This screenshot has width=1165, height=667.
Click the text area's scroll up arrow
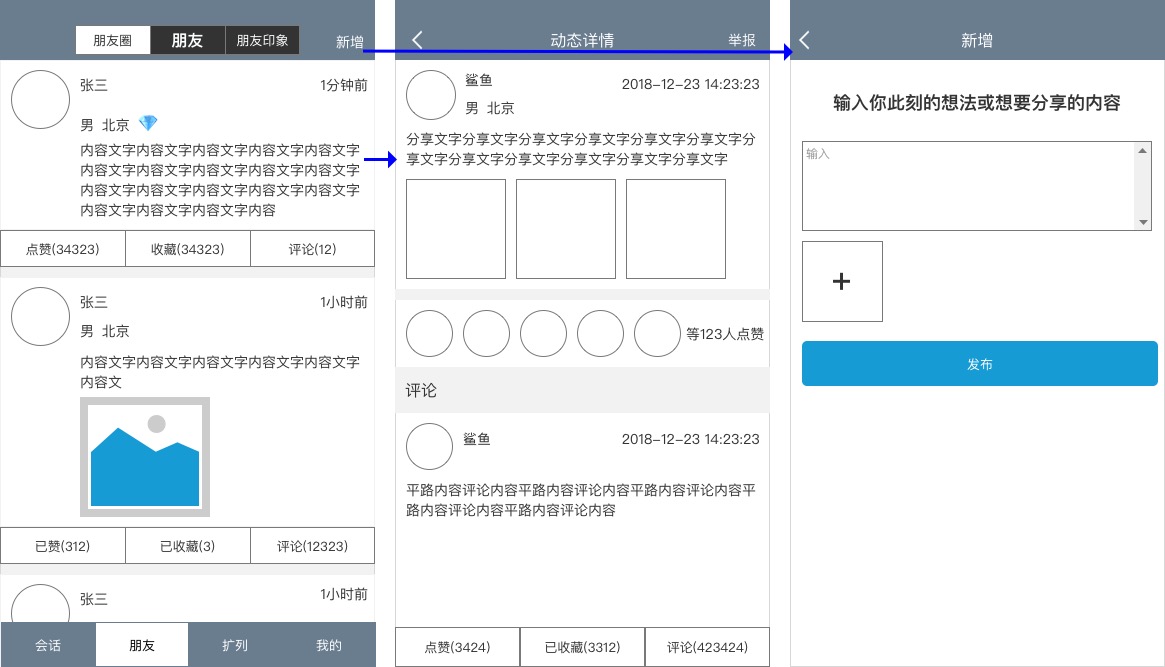(x=1143, y=151)
